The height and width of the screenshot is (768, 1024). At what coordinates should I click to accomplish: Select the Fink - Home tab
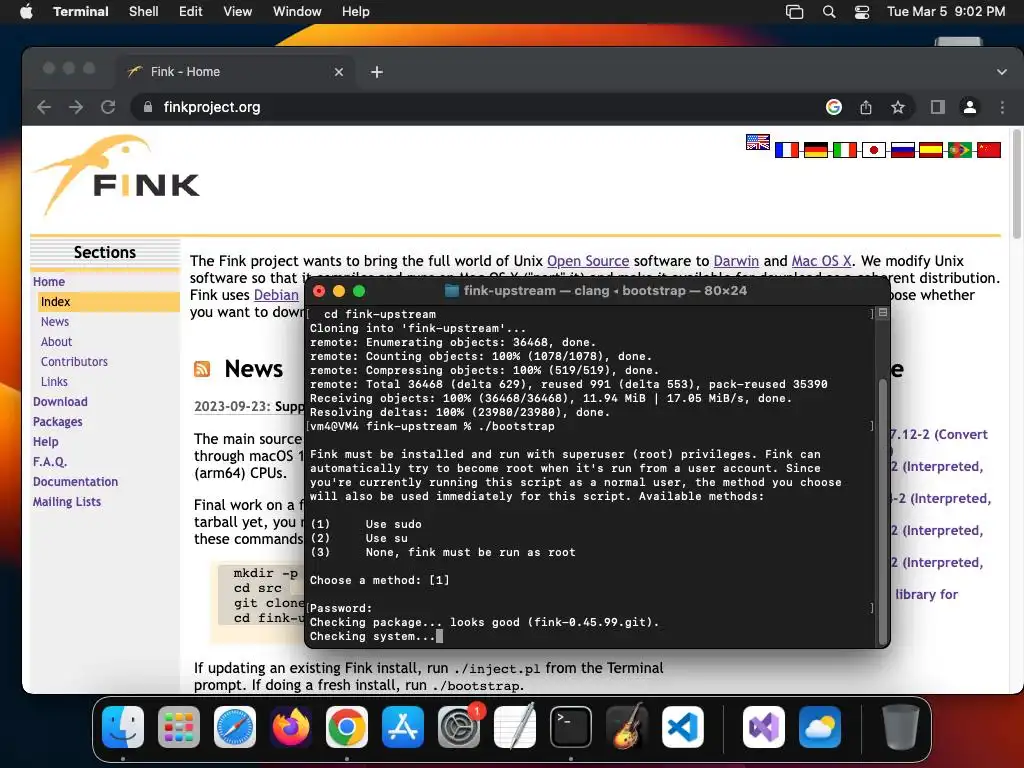point(236,72)
